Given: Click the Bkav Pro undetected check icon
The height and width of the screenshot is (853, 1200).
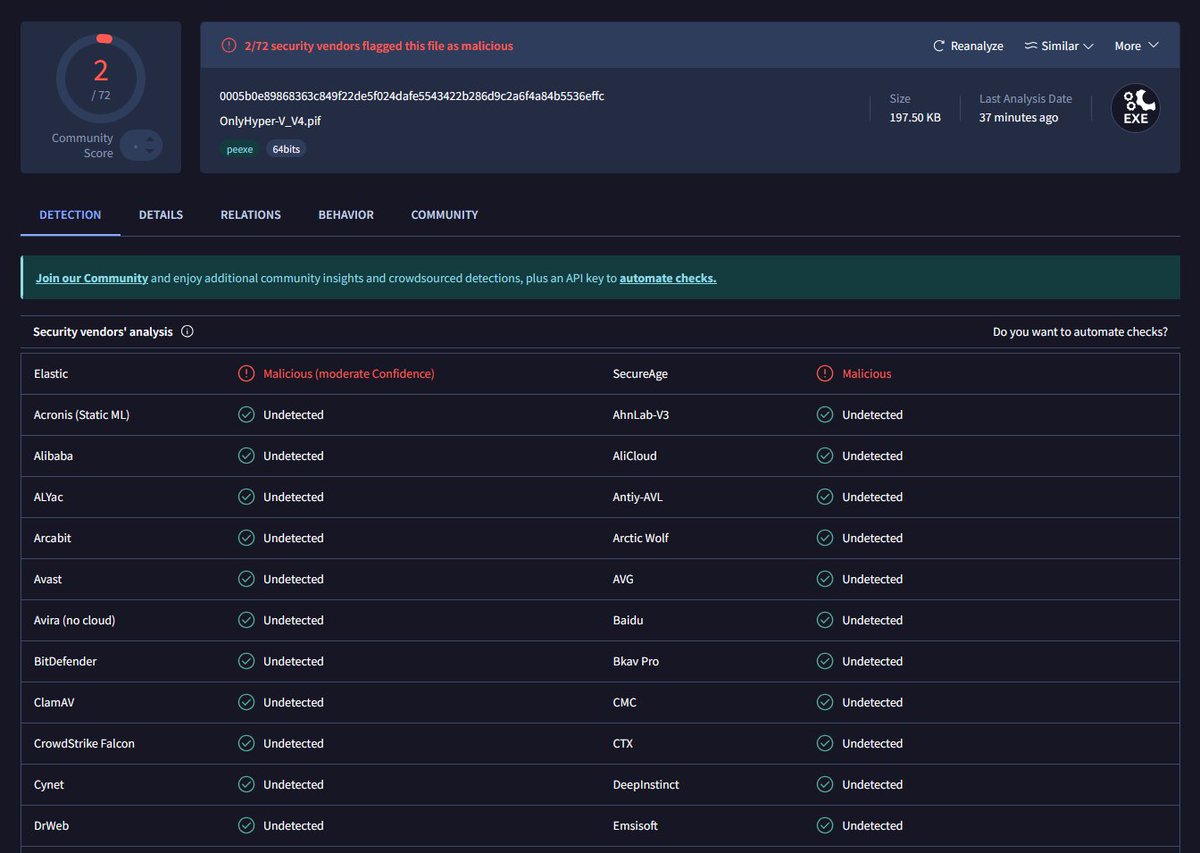Looking at the screenshot, I should [x=825, y=661].
